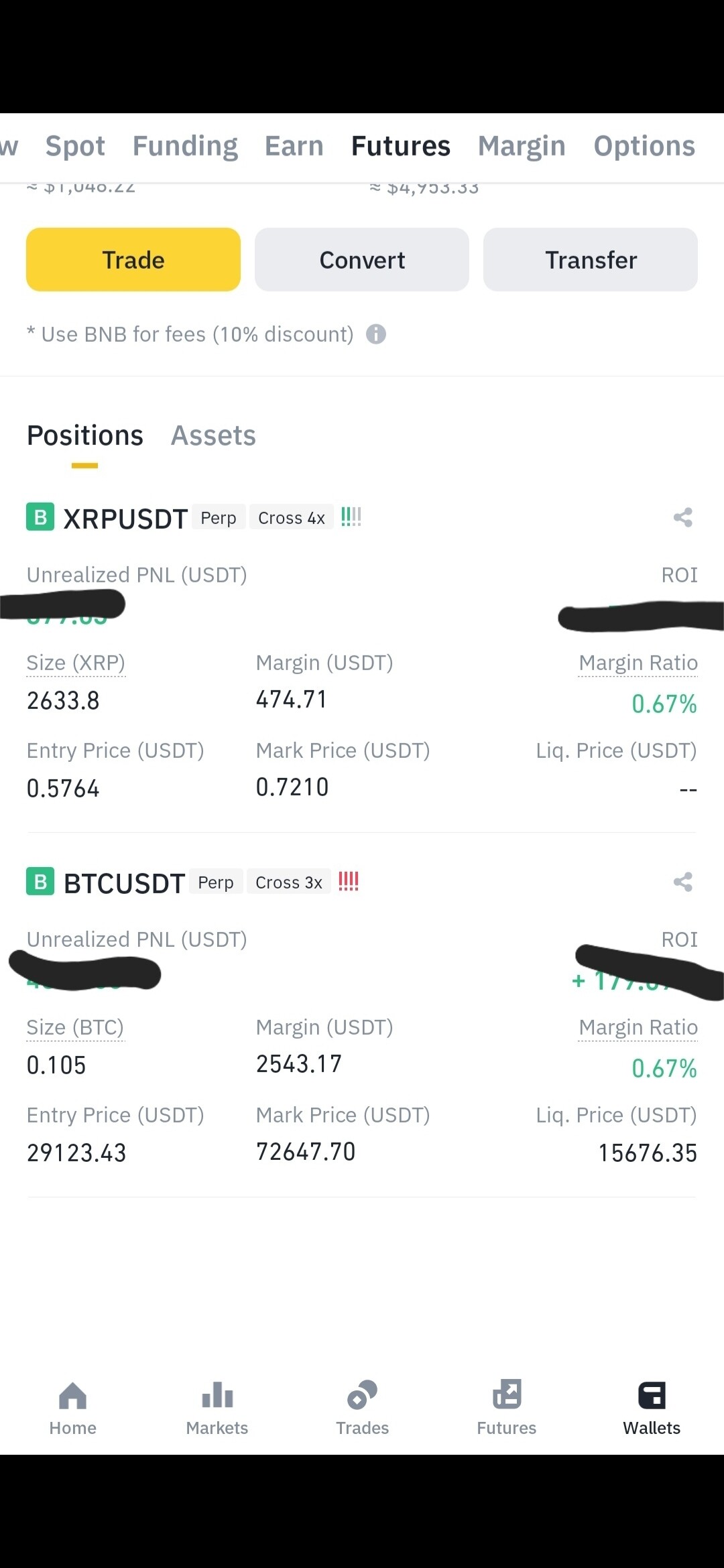Tap the XRPUSDT risk level bars indicator
The image size is (724, 1568).
coord(351,517)
